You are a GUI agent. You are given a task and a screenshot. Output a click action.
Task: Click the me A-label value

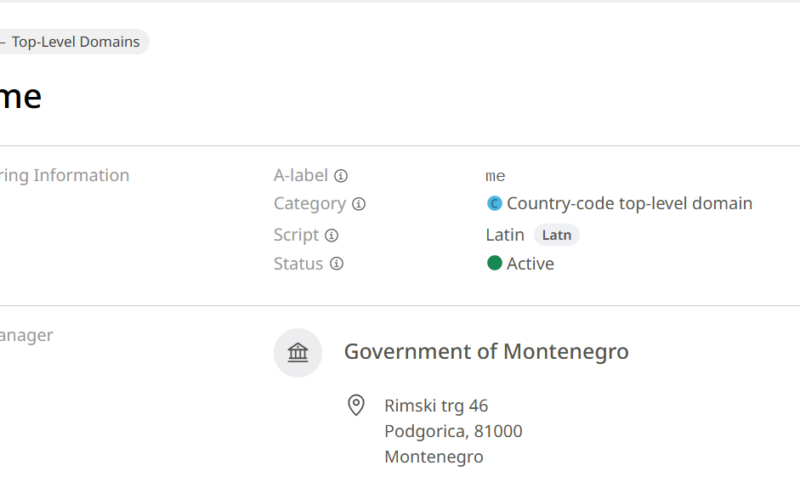[495, 176]
